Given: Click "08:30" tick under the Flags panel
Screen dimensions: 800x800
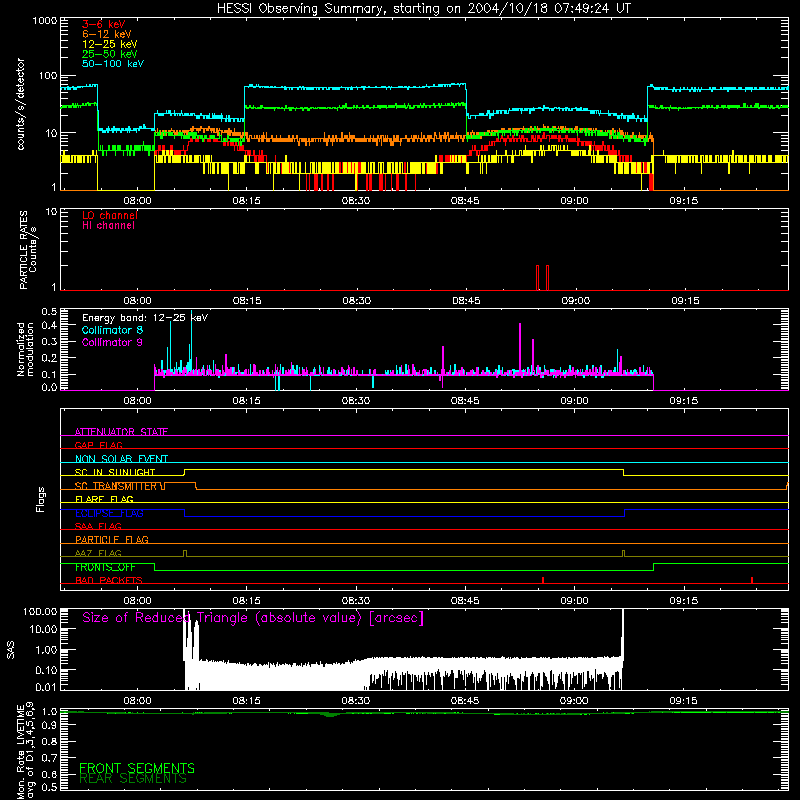Looking at the screenshot, I should pyautogui.click(x=356, y=601).
